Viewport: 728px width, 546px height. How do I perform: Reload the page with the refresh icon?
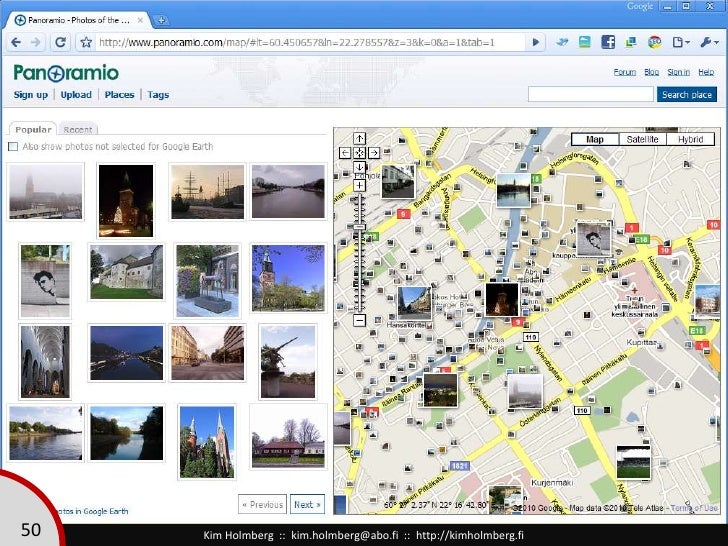click(61, 42)
